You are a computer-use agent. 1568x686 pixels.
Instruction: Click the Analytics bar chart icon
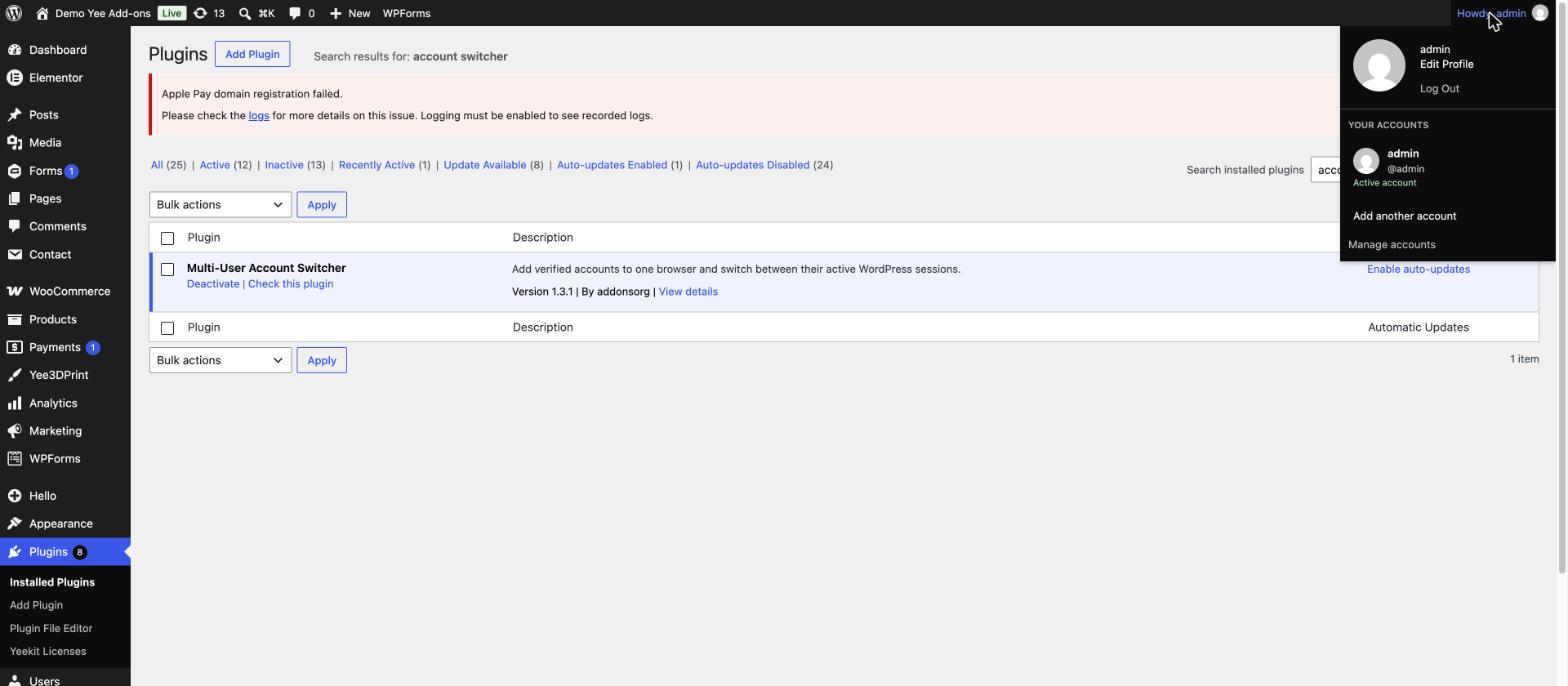click(14, 403)
